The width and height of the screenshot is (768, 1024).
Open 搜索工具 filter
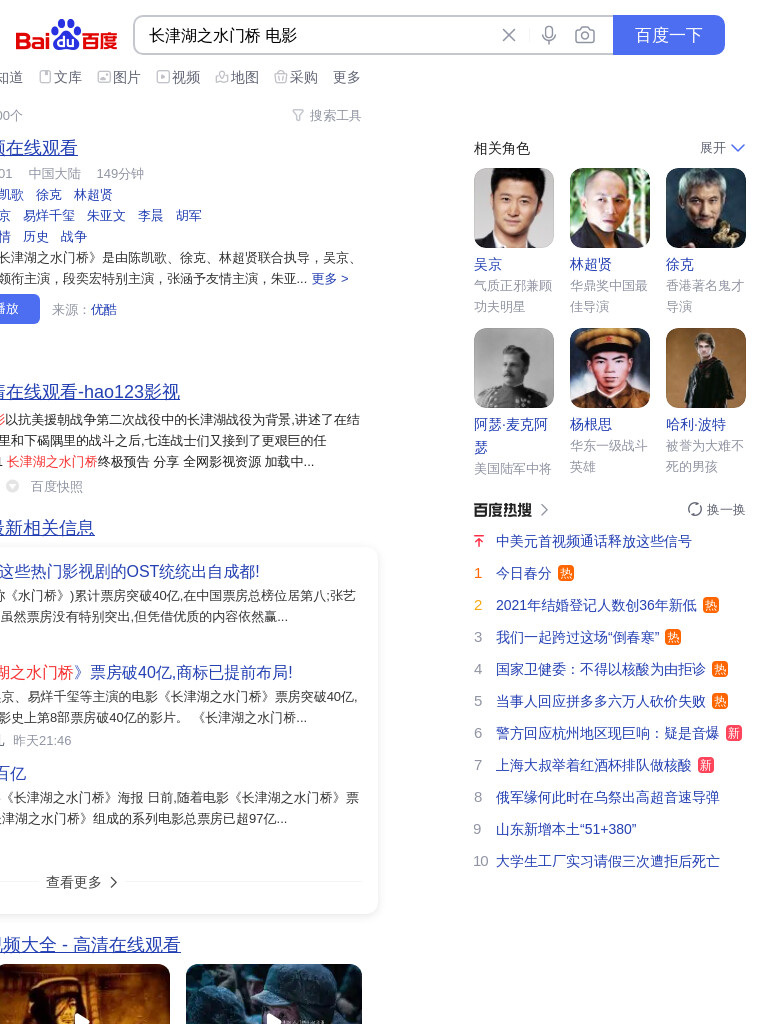327,116
